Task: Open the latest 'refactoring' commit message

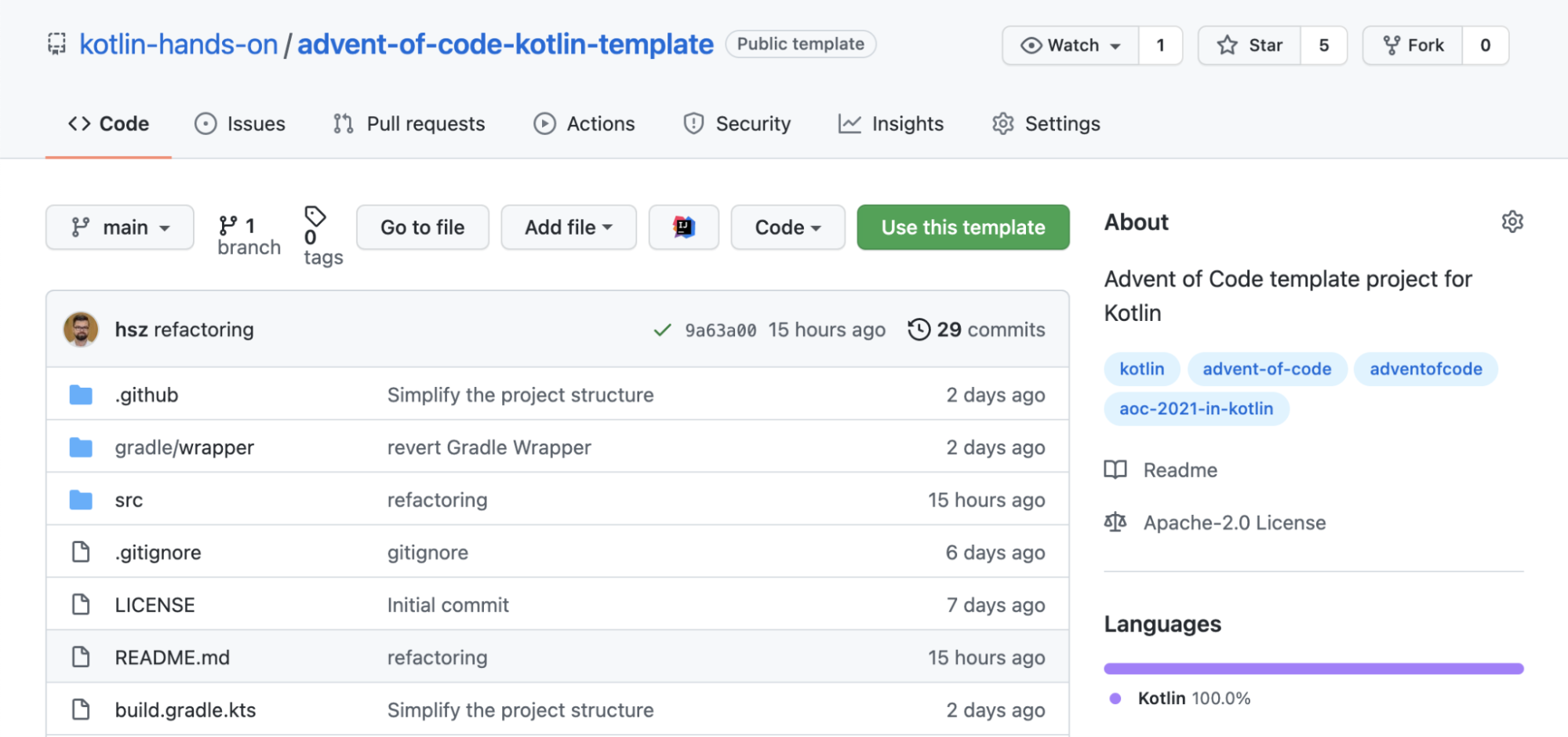Action: coord(204,330)
